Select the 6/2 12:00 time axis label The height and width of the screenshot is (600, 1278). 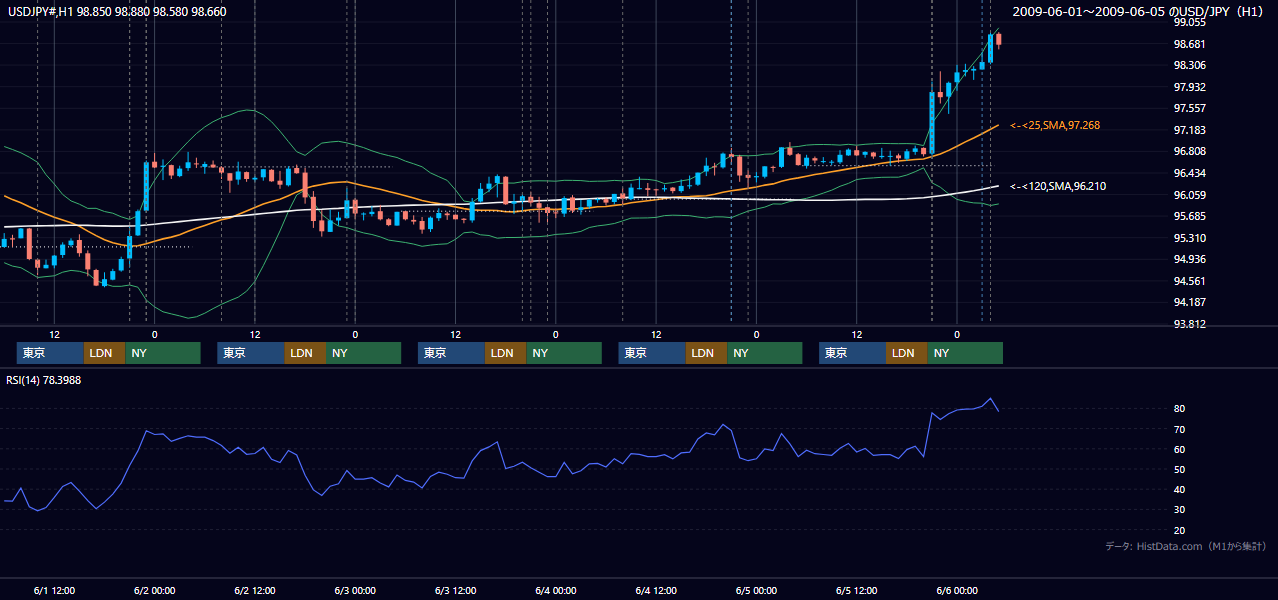coord(254,590)
